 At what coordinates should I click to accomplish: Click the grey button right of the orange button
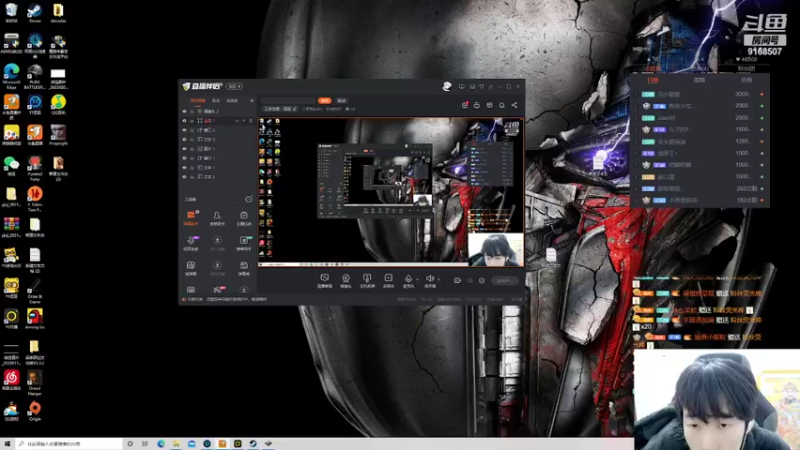coord(342,101)
